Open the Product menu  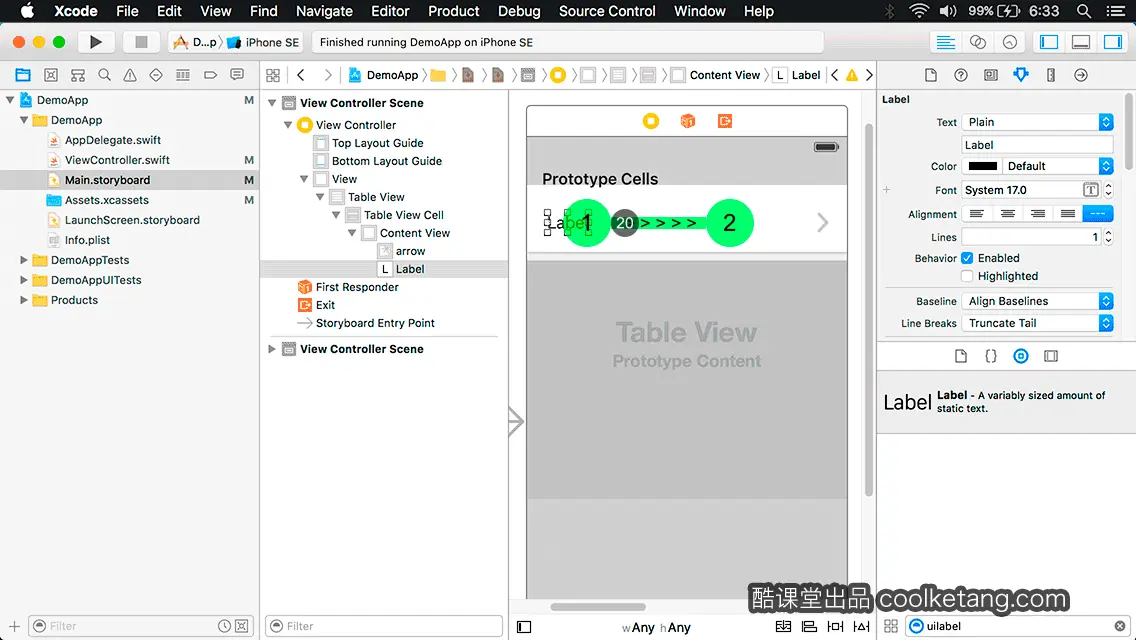(x=454, y=11)
